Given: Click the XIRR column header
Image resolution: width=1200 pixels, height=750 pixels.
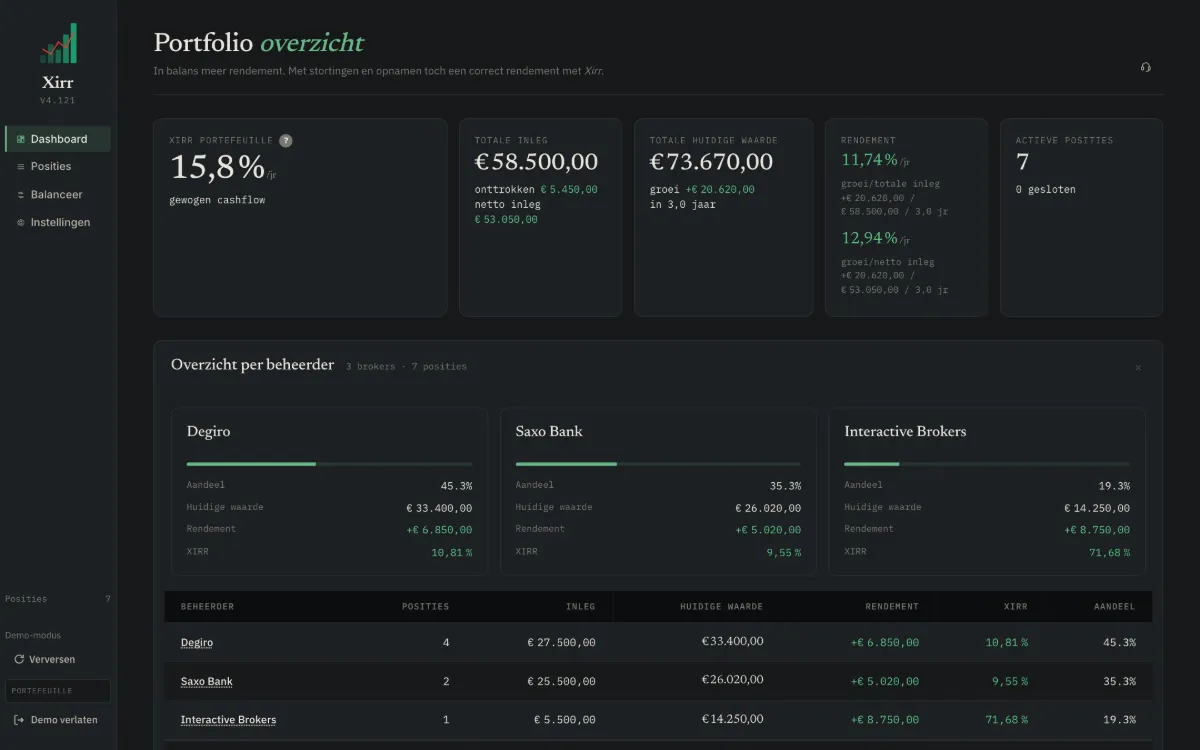Looking at the screenshot, I should point(1016,607).
